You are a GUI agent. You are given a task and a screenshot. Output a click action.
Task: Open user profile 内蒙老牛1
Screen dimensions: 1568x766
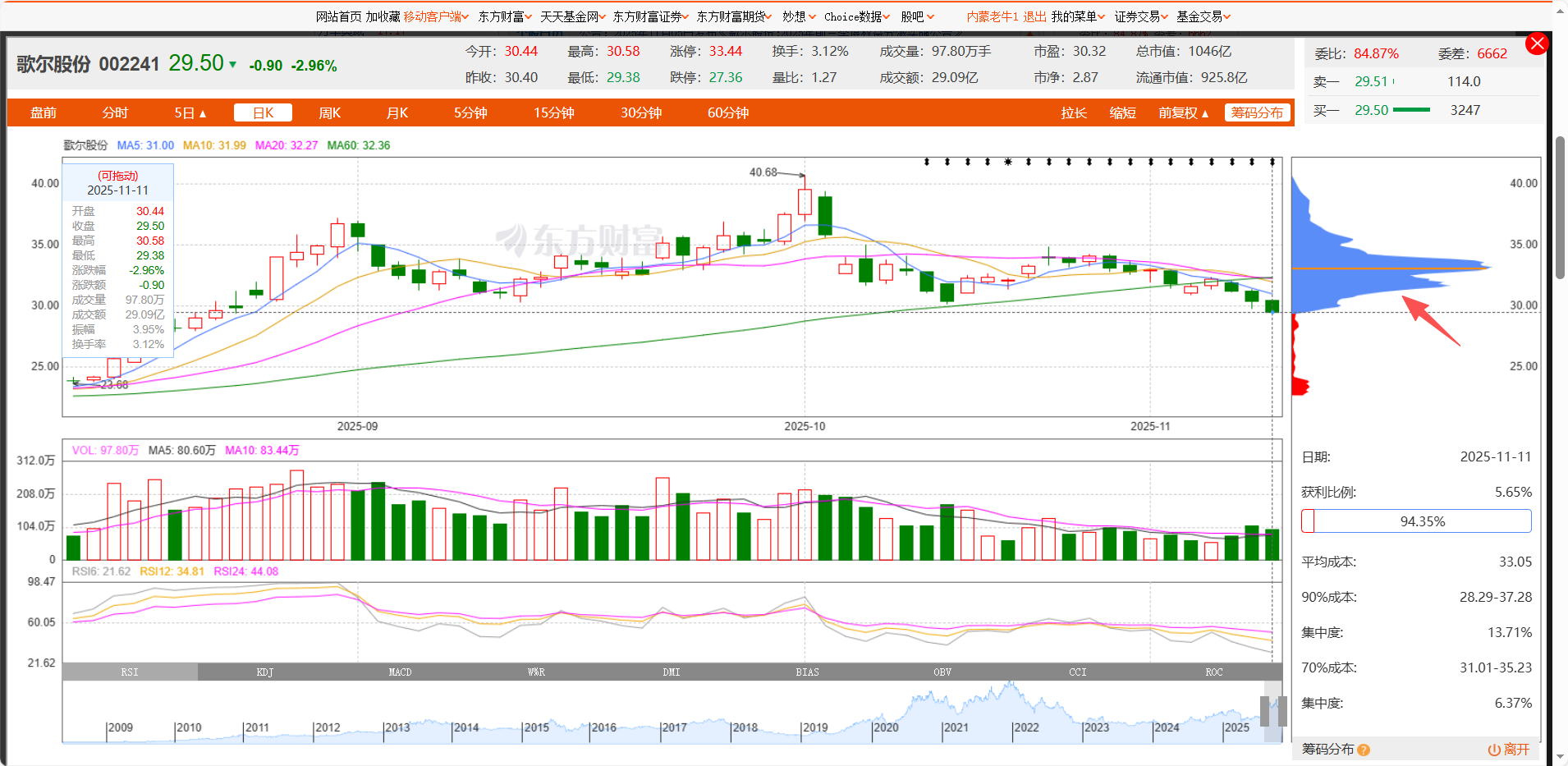pos(993,16)
